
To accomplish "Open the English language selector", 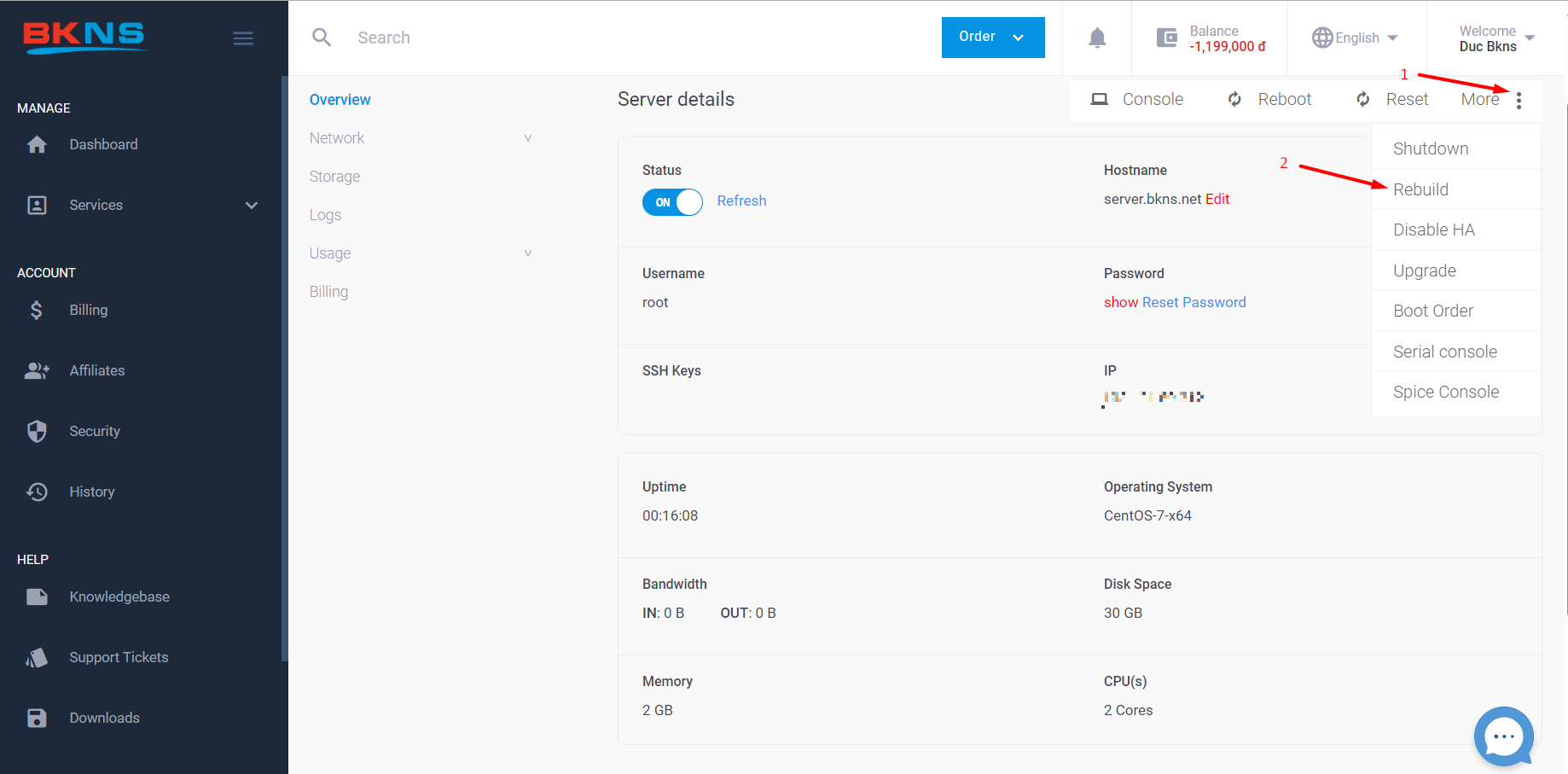I will pyautogui.click(x=1355, y=38).
